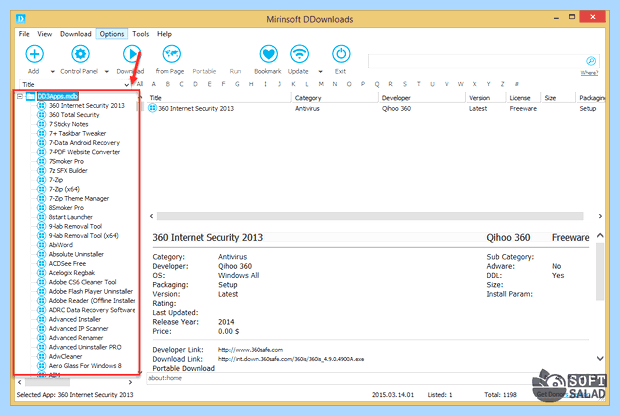Select Aero Glass For Windows 8 in the tree
Screen dimensions: 620x416
point(85,366)
